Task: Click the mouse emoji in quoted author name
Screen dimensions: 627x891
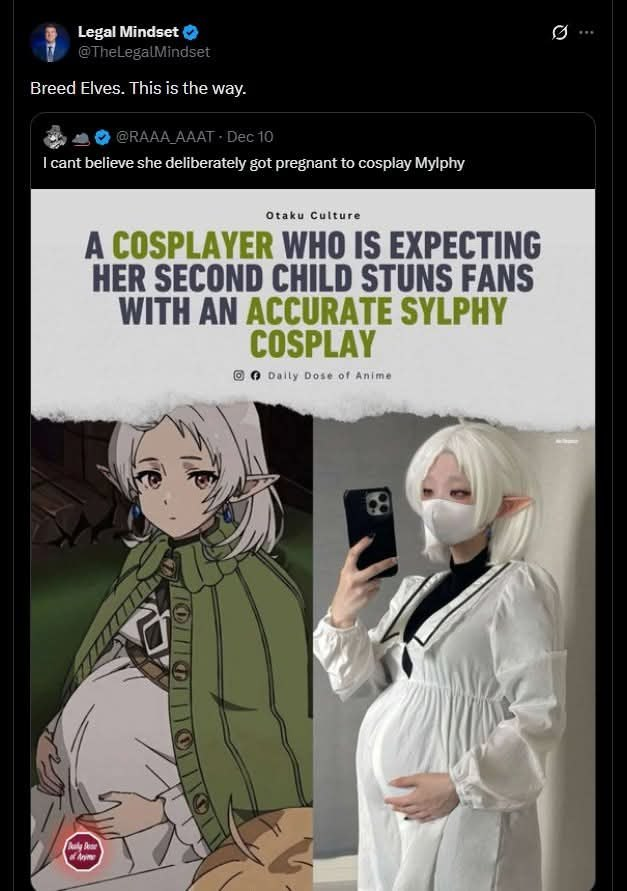Action: pyautogui.click(x=80, y=138)
